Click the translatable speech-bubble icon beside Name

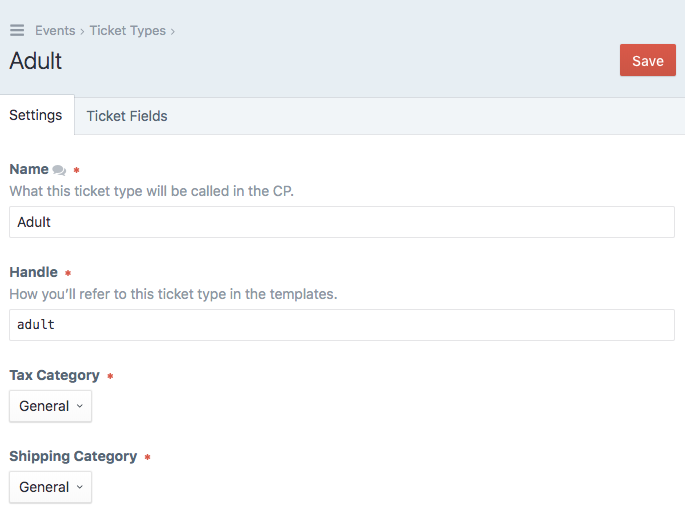tap(59, 170)
